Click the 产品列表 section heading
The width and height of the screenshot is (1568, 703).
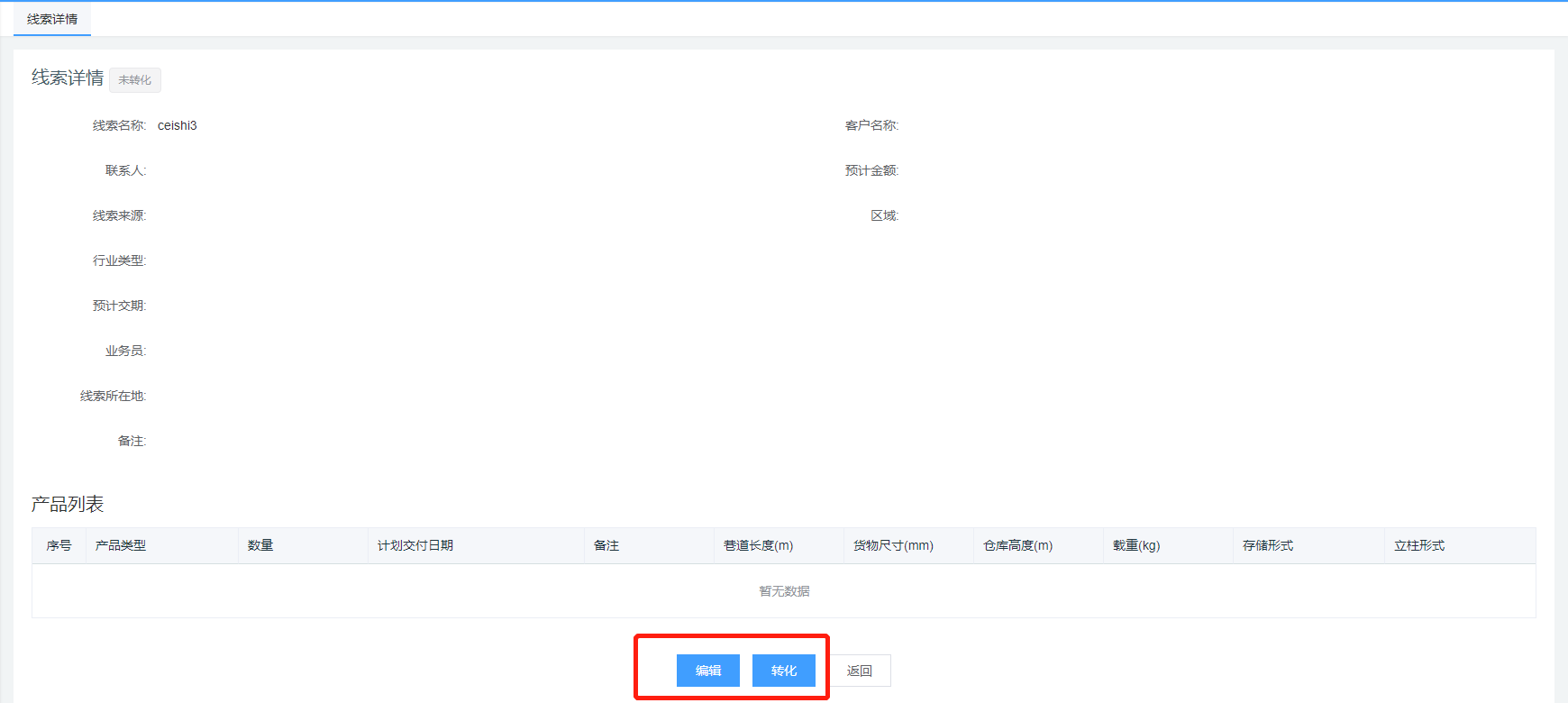pyautogui.click(x=68, y=504)
